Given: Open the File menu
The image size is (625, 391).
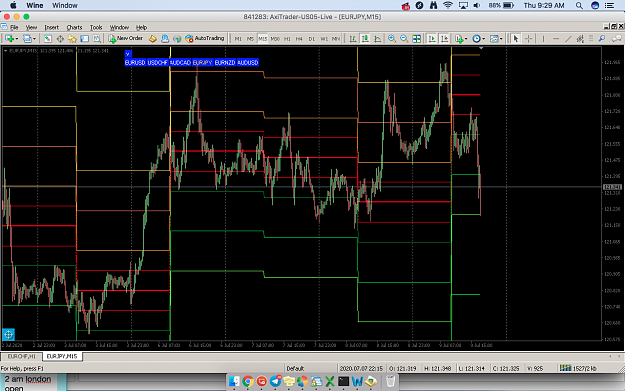Looking at the screenshot, I should [14, 28].
